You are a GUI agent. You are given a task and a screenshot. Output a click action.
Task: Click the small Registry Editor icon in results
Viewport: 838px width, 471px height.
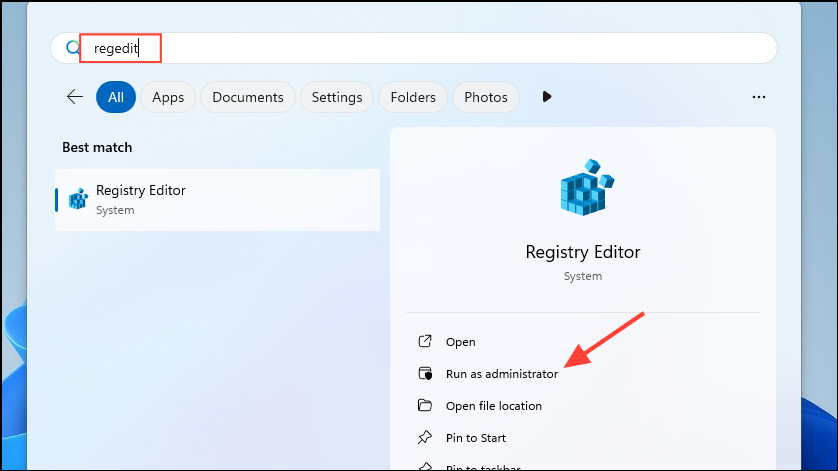click(78, 199)
